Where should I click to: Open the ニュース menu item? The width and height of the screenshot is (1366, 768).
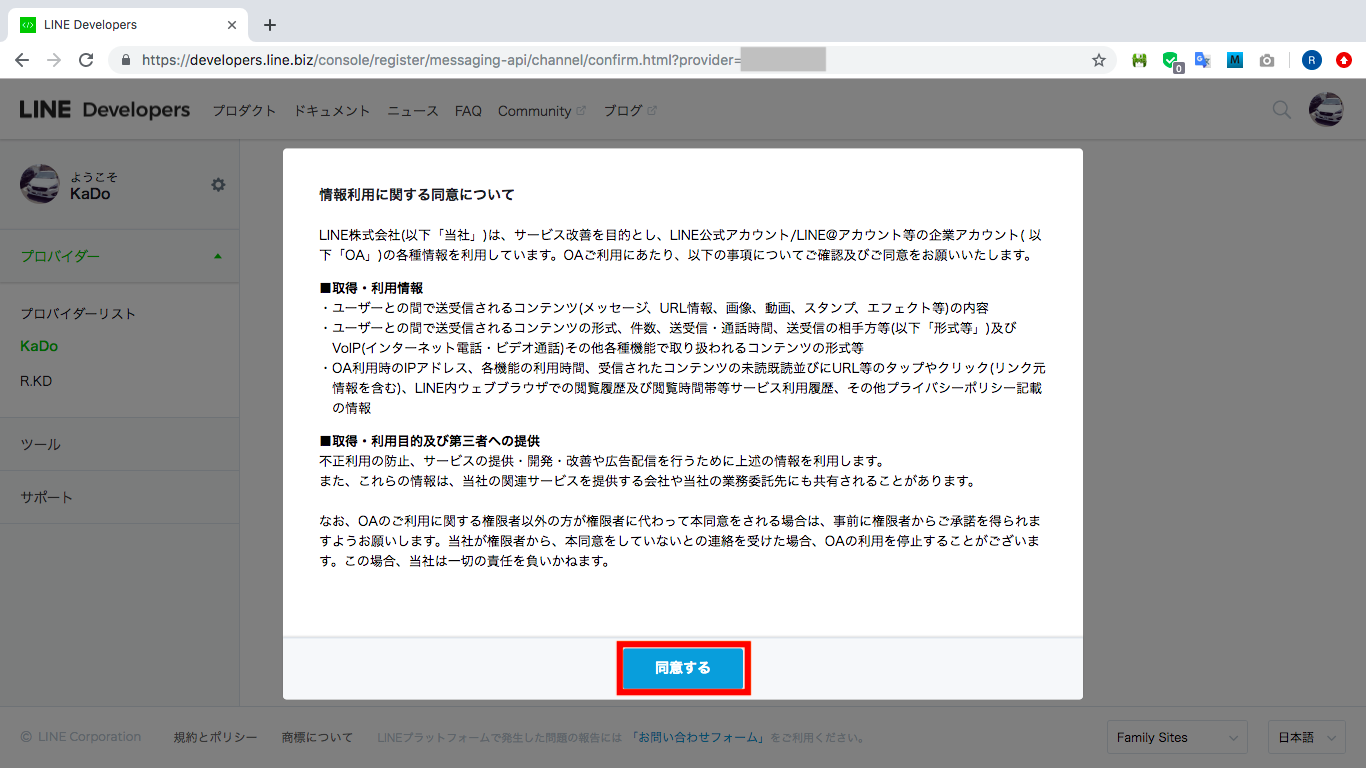[413, 111]
